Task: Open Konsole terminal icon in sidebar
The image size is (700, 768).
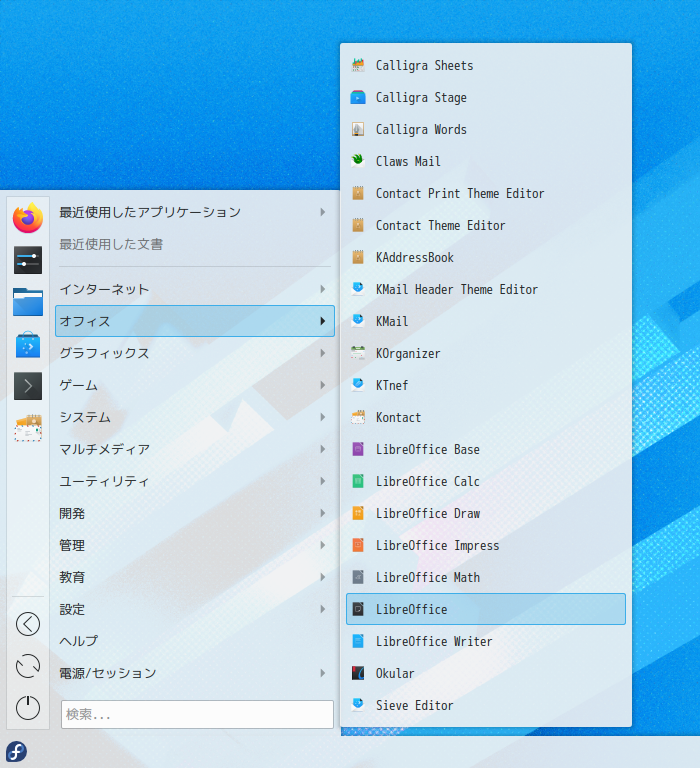Action: click(x=28, y=386)
